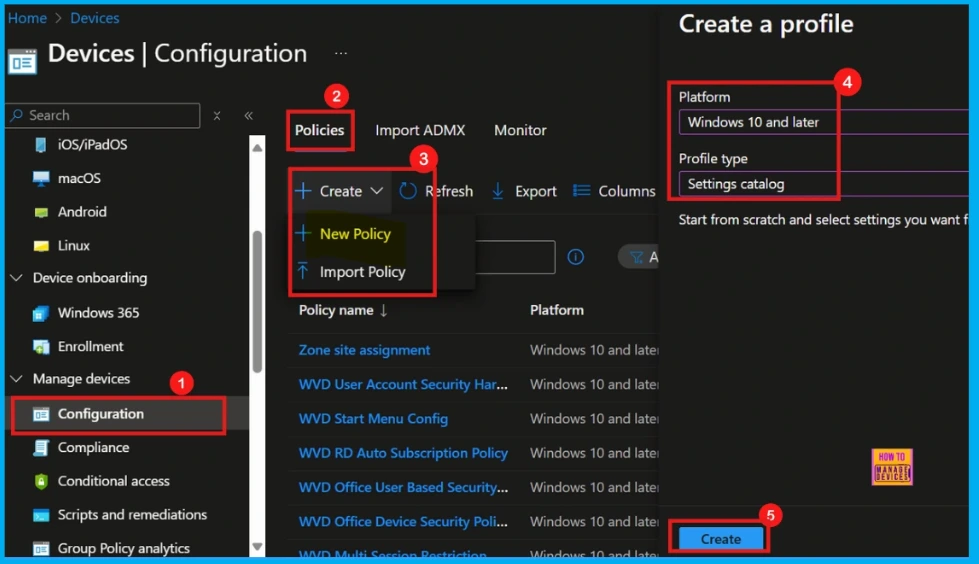Switch to the Policies tab
Image resolution: width=979 pixels, height=564 pixels.
click(320, 131)
